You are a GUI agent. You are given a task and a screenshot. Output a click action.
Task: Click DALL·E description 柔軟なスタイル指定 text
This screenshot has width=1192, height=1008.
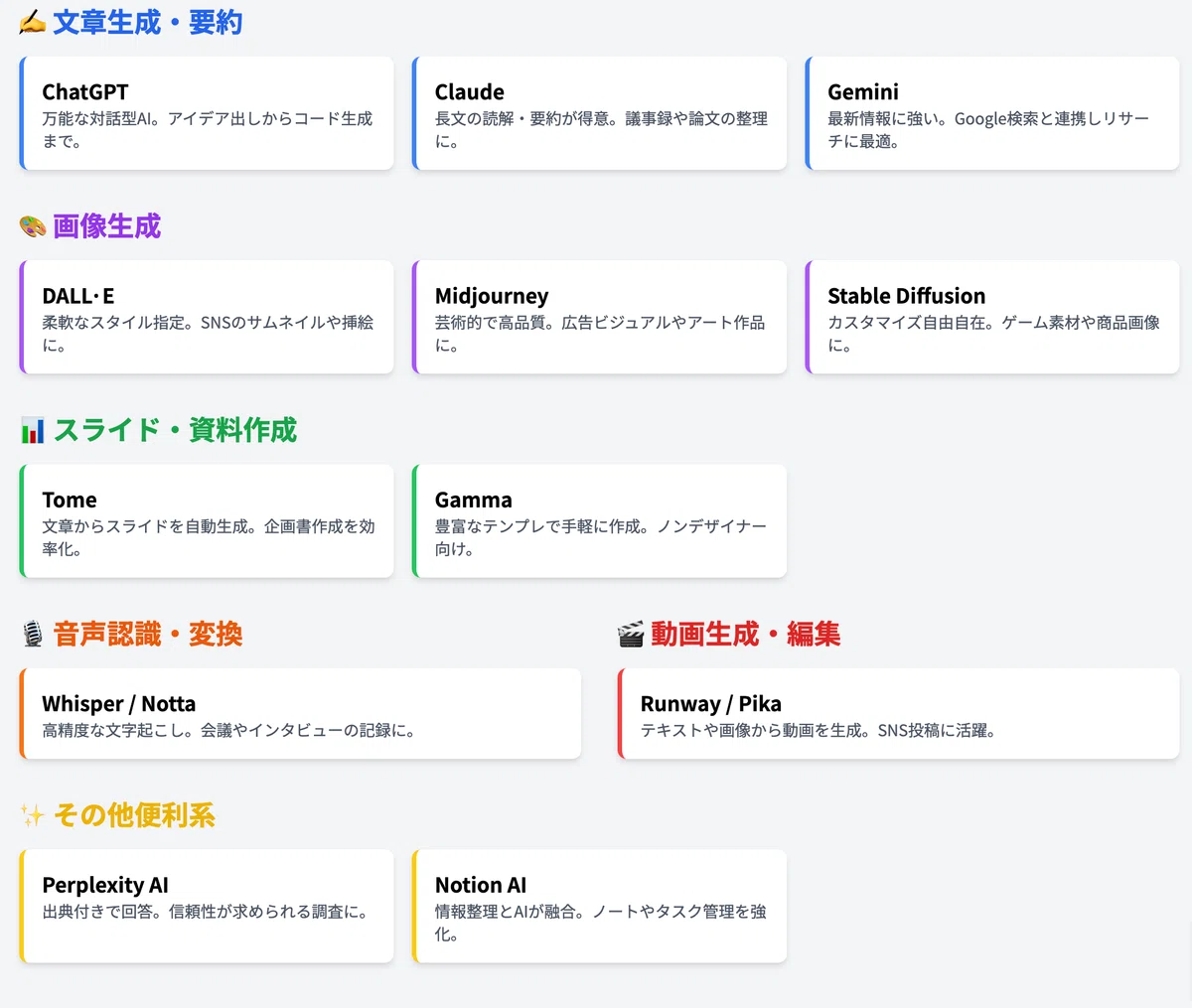pos(112,322)
